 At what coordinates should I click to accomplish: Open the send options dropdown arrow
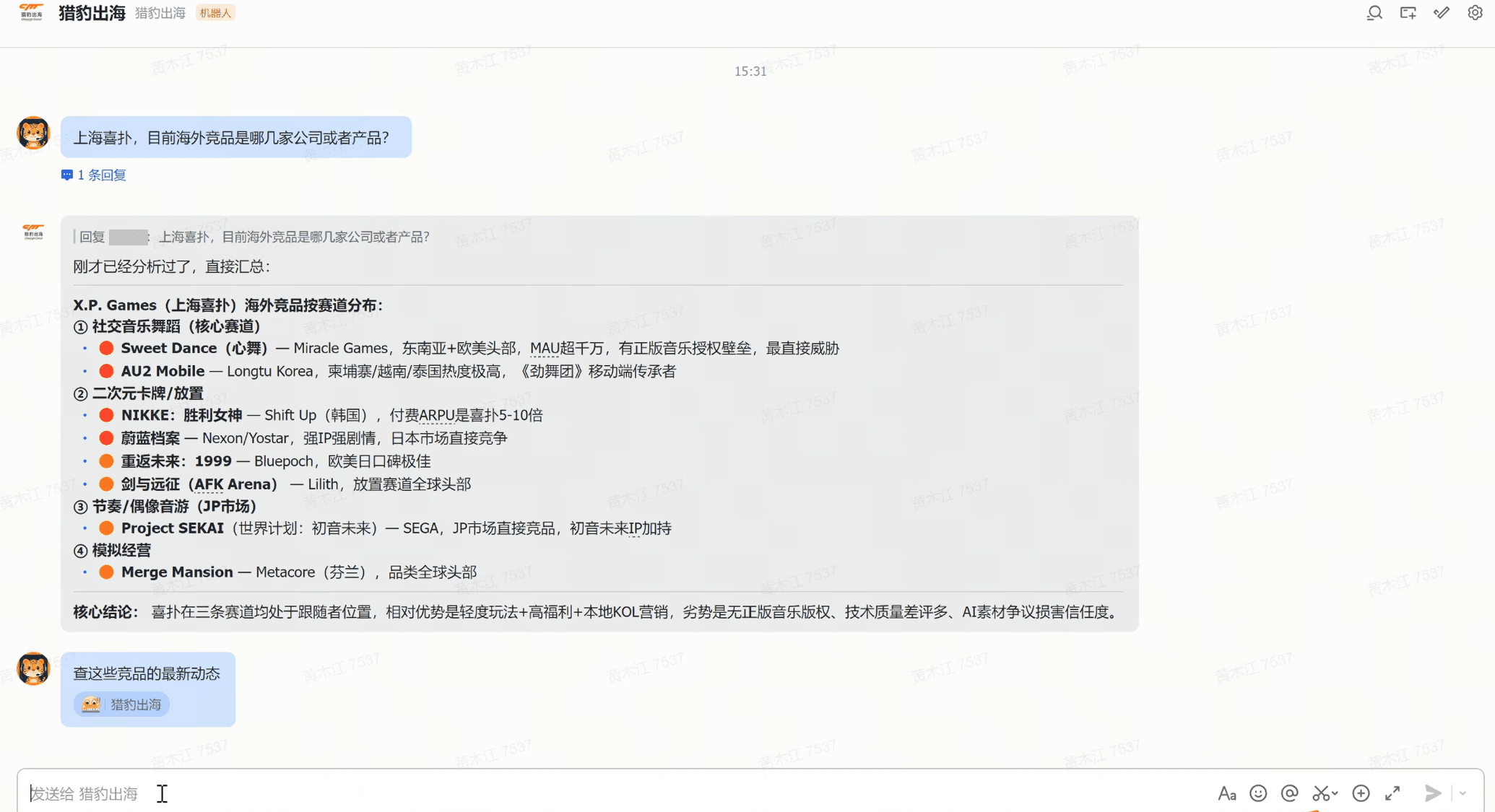pyautogui.click(x=1462, y=793)
